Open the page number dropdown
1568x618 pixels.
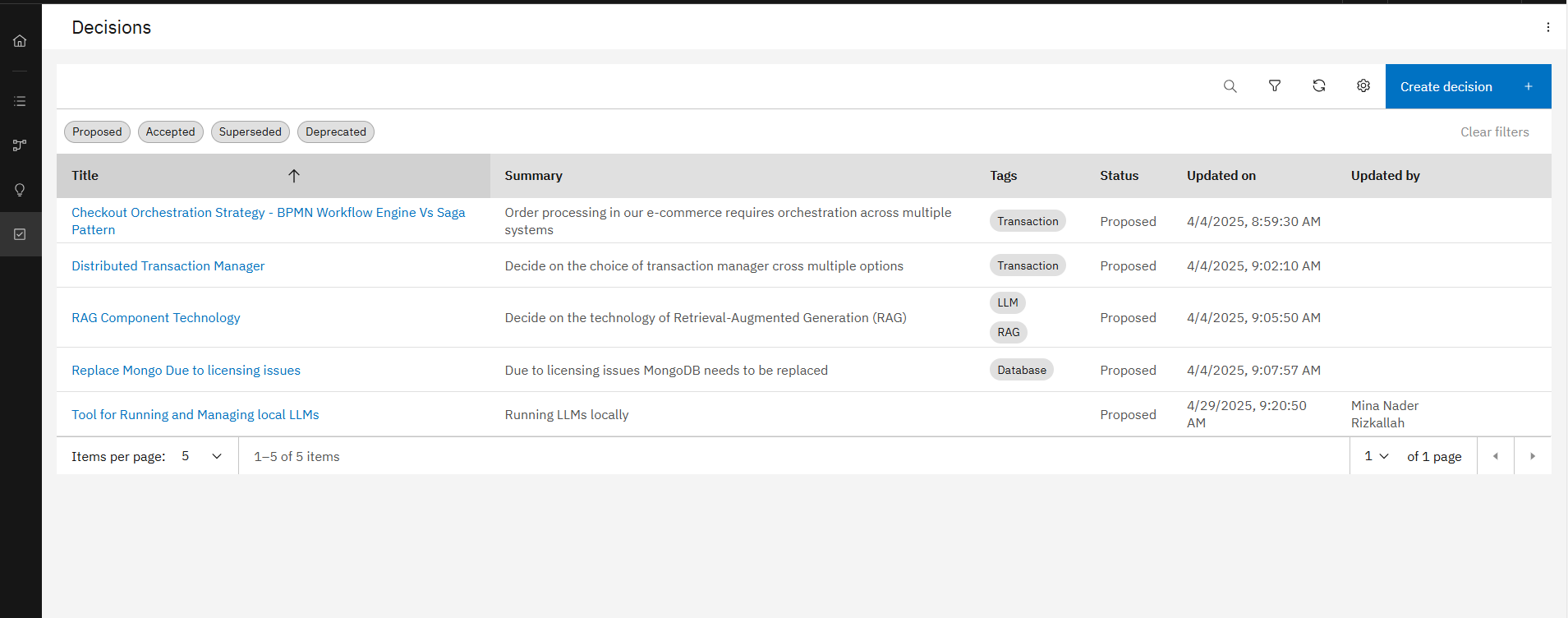coord(1376,456)
